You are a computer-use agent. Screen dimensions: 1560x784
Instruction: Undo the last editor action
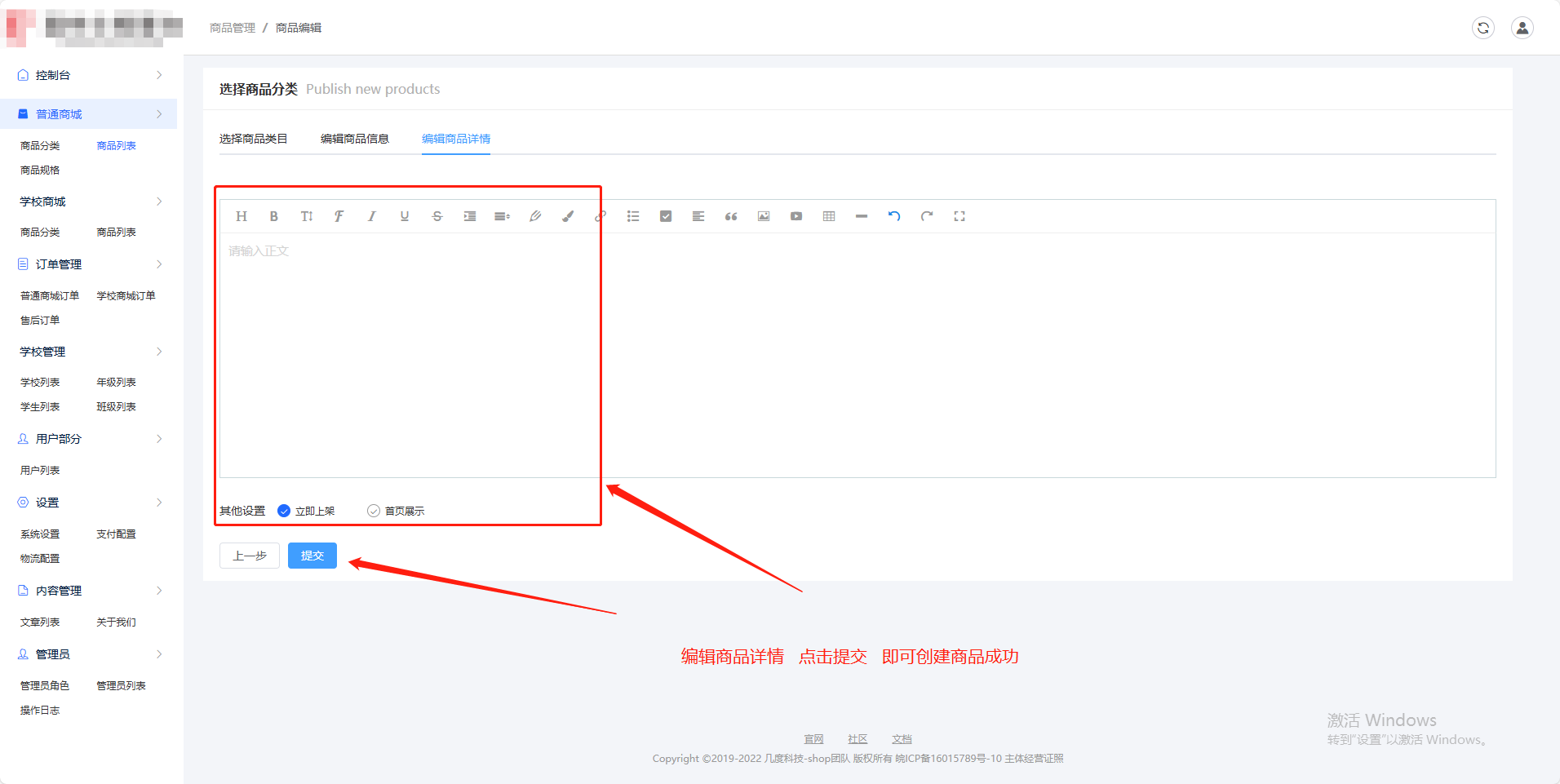coord(894,216)
